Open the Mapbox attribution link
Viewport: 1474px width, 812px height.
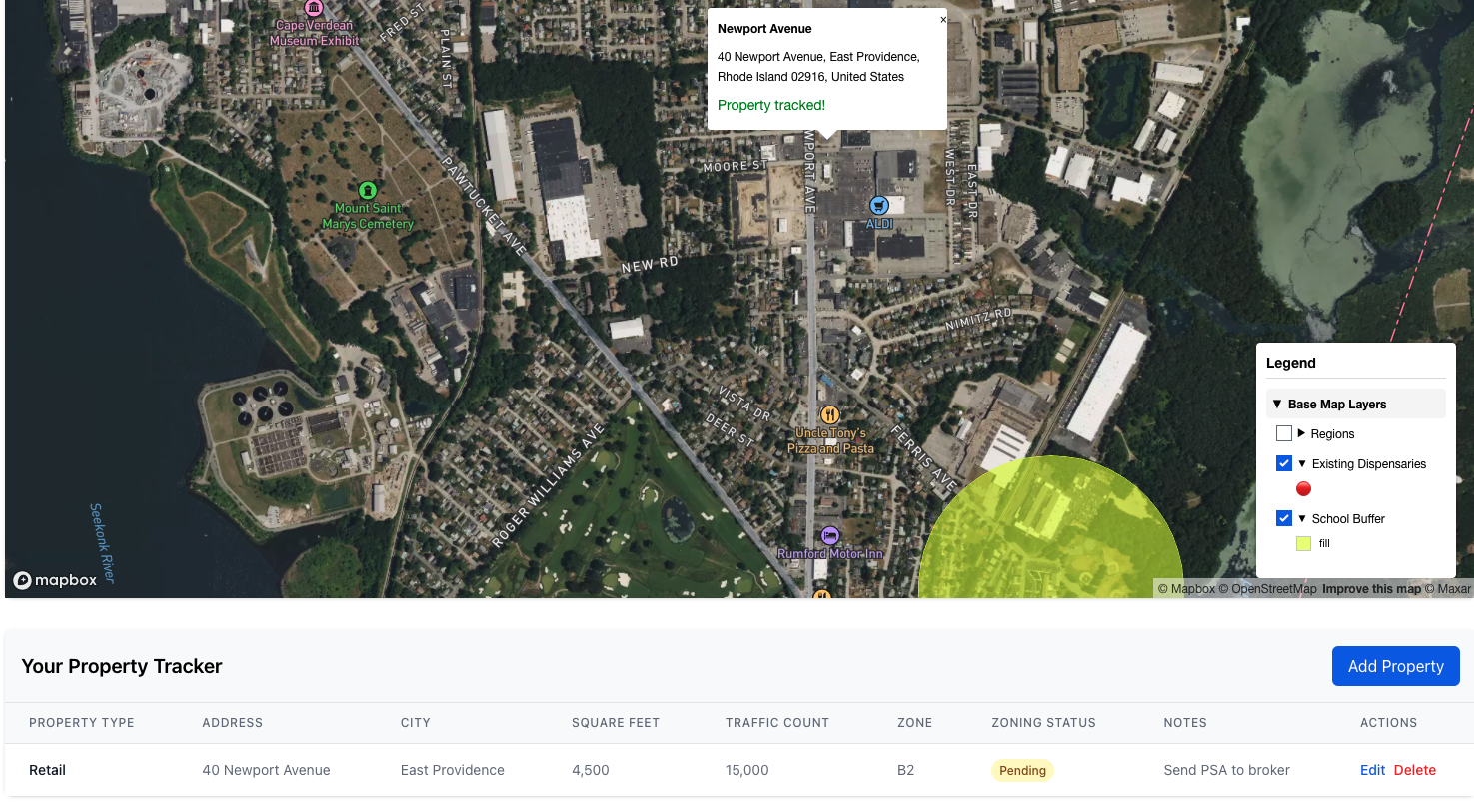(1186, 589)
